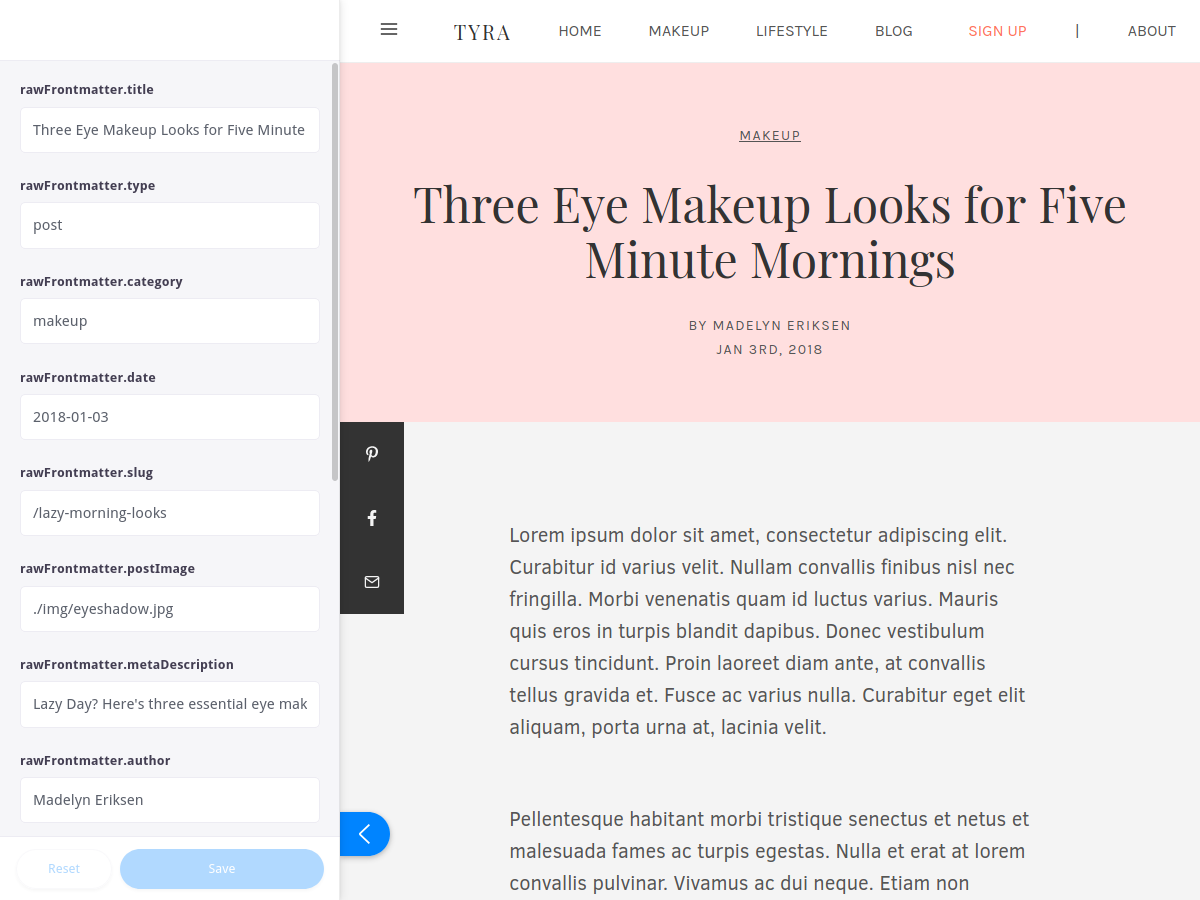This screenshot has height=900, width=1200.
Task: Open the ABOUT nav item
Action: [x=1152, y=31]
